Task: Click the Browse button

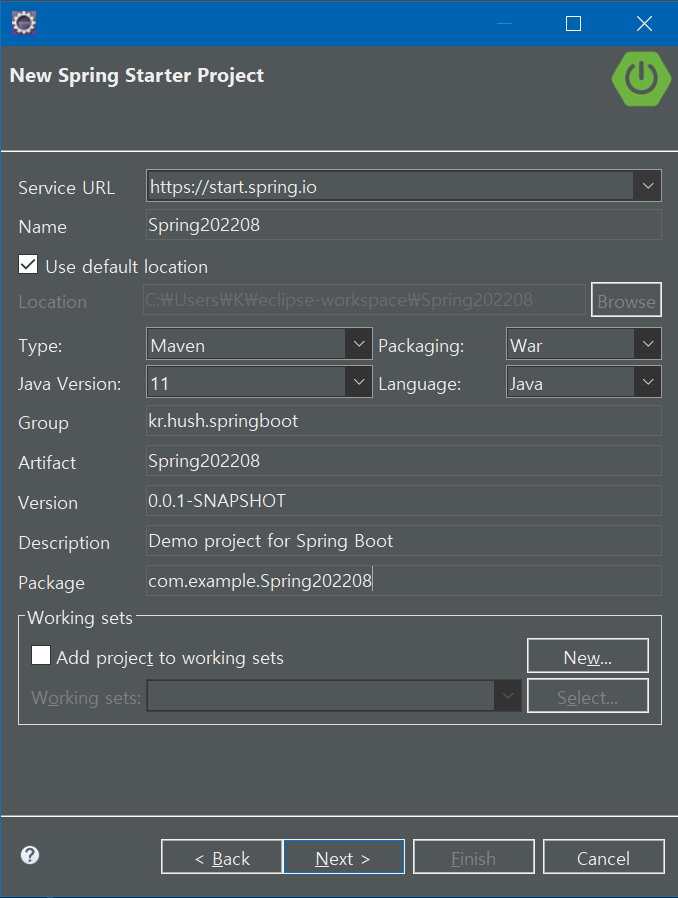Action: click(626, 300)
